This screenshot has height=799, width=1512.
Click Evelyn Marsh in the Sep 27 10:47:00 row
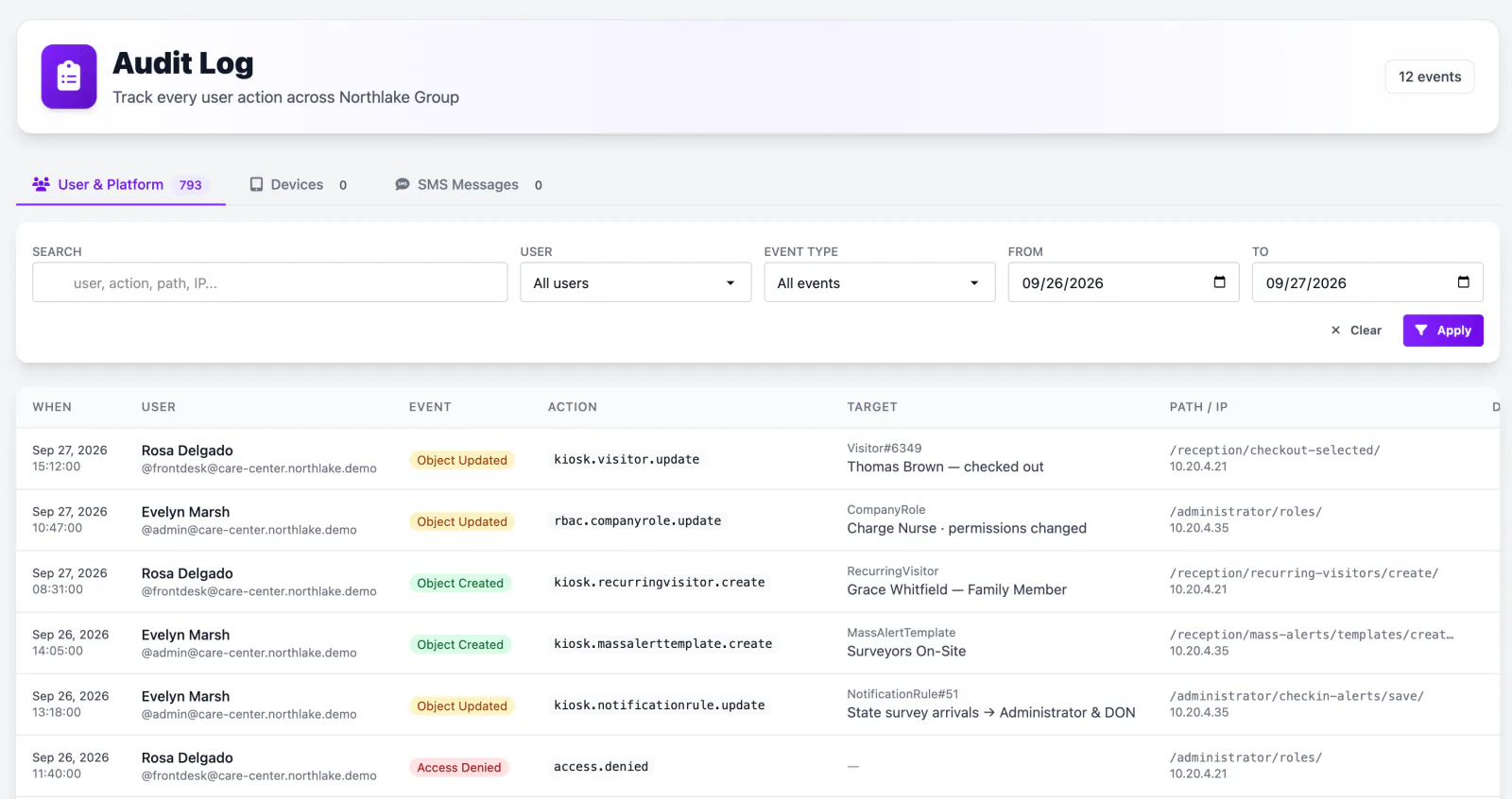185,512
